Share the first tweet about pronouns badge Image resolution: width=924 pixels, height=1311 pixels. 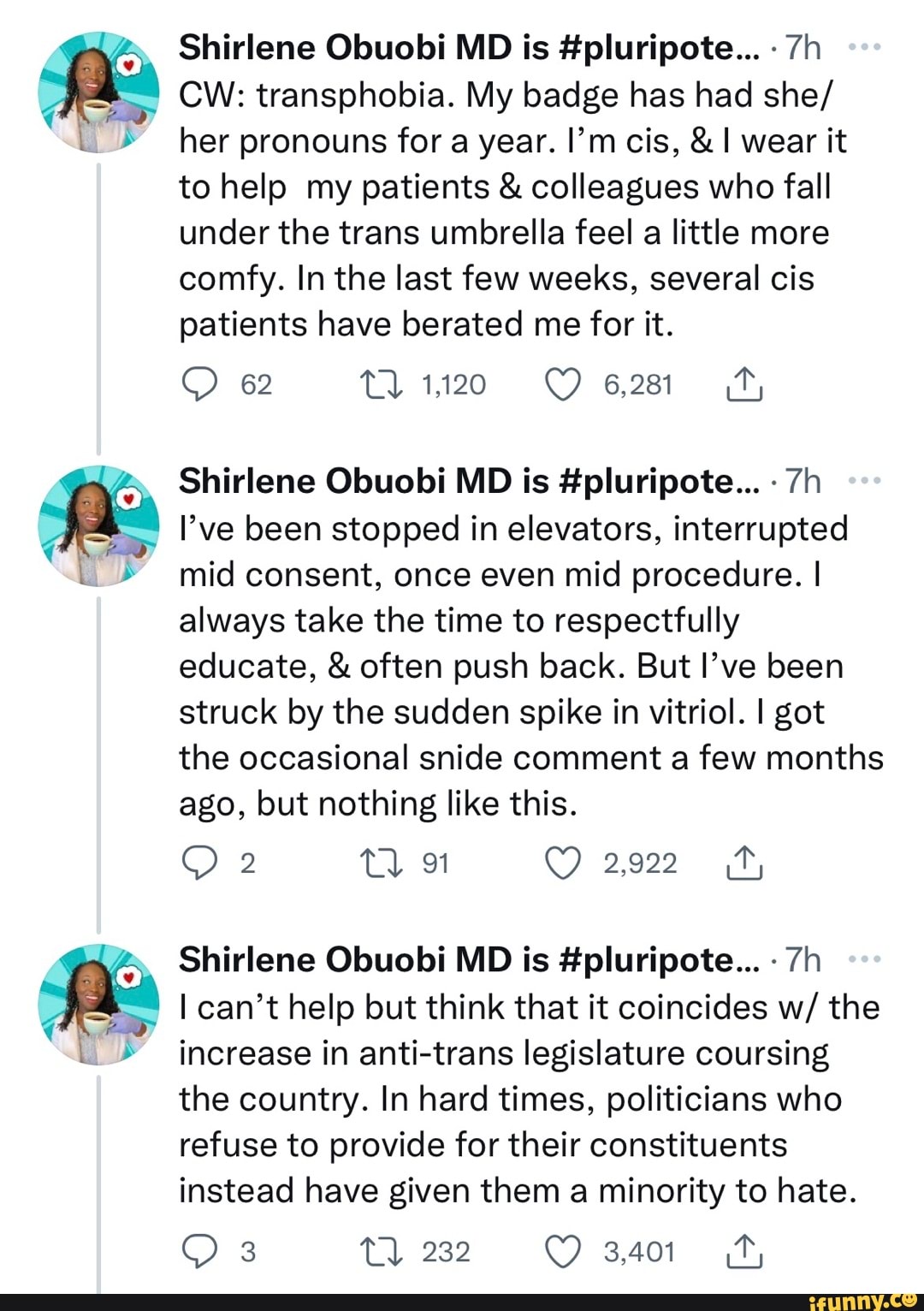743,385
